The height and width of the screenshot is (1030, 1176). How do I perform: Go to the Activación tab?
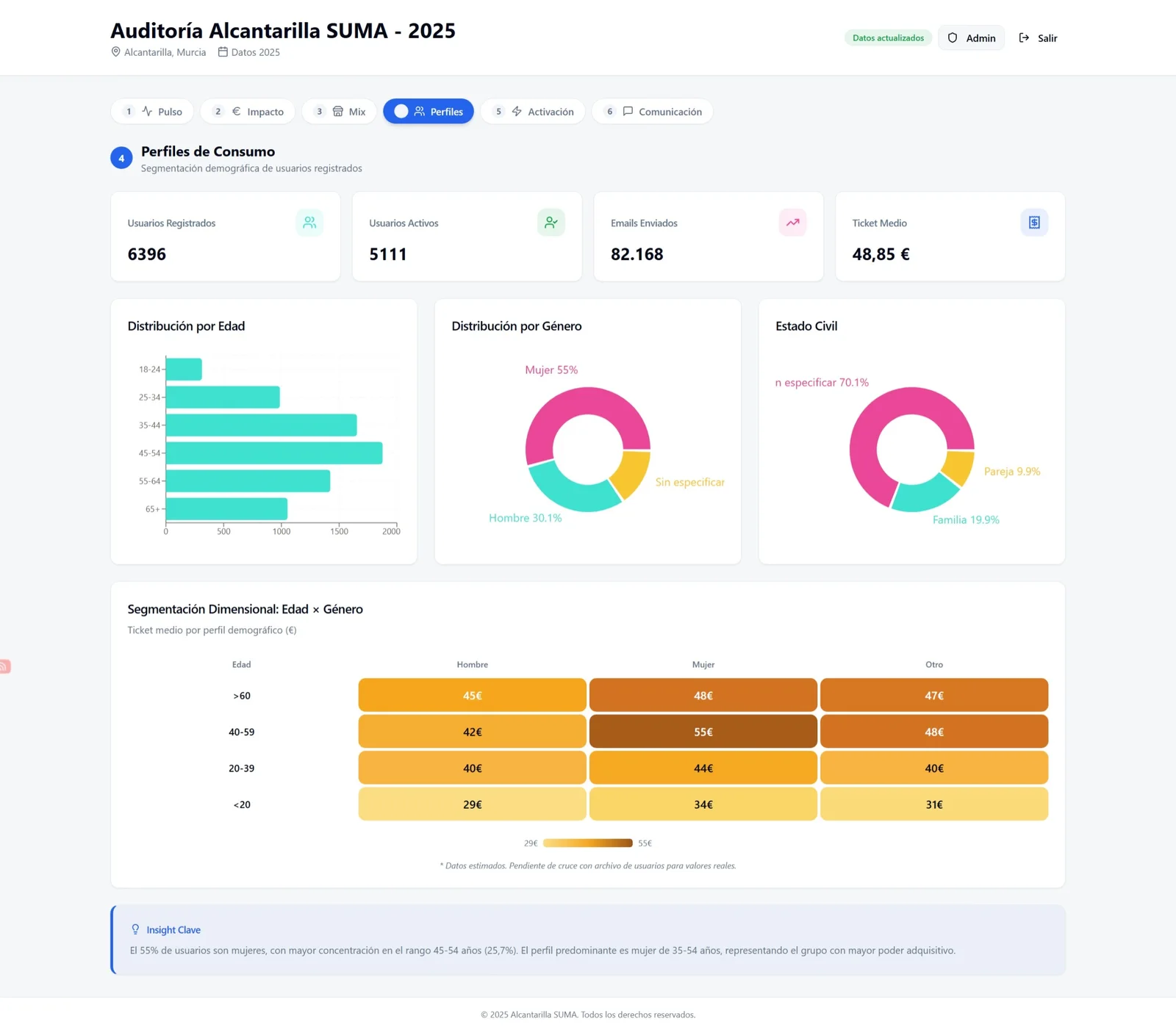[x=533, y=112]
